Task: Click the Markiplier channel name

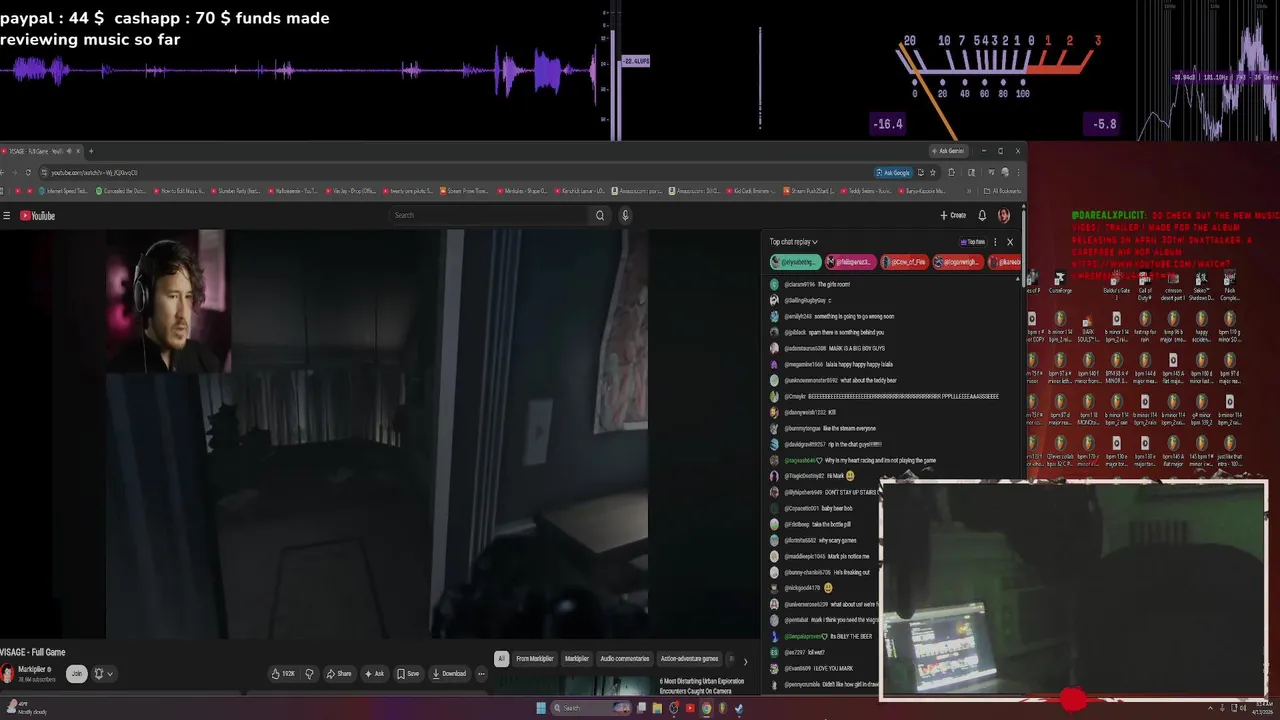Action: click(x=33, y=669)
